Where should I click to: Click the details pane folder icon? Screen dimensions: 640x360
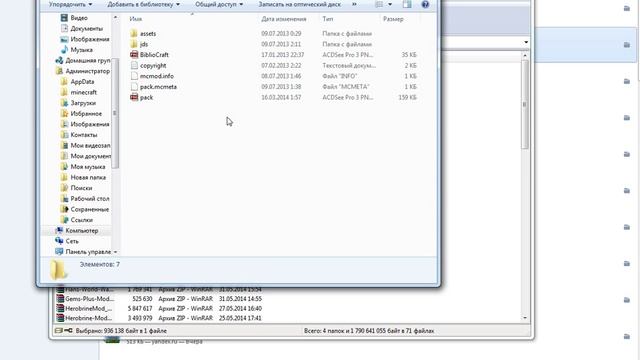(x=58, y=270)
